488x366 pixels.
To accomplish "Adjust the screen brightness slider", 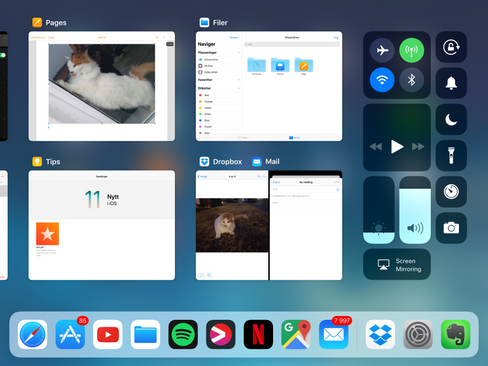I will [x=379, y=210].
